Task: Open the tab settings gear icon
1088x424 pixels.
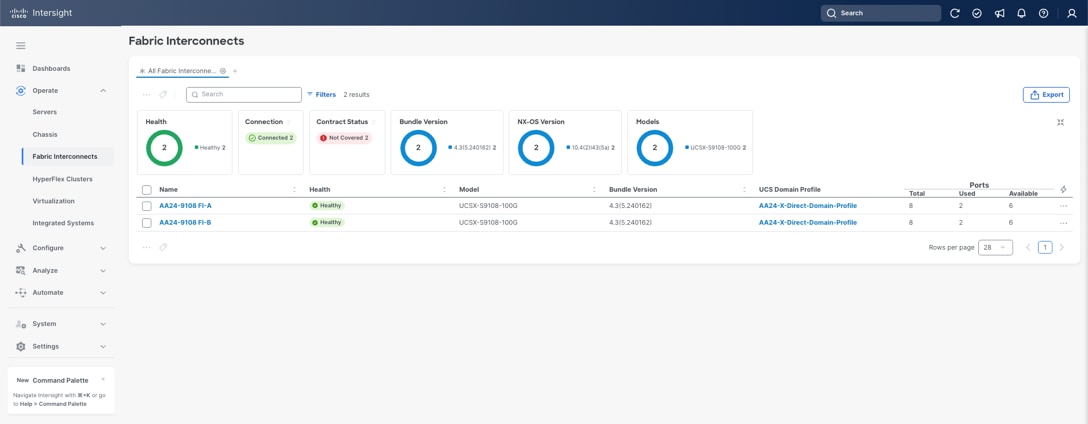Action: click(x=223, y=71)
